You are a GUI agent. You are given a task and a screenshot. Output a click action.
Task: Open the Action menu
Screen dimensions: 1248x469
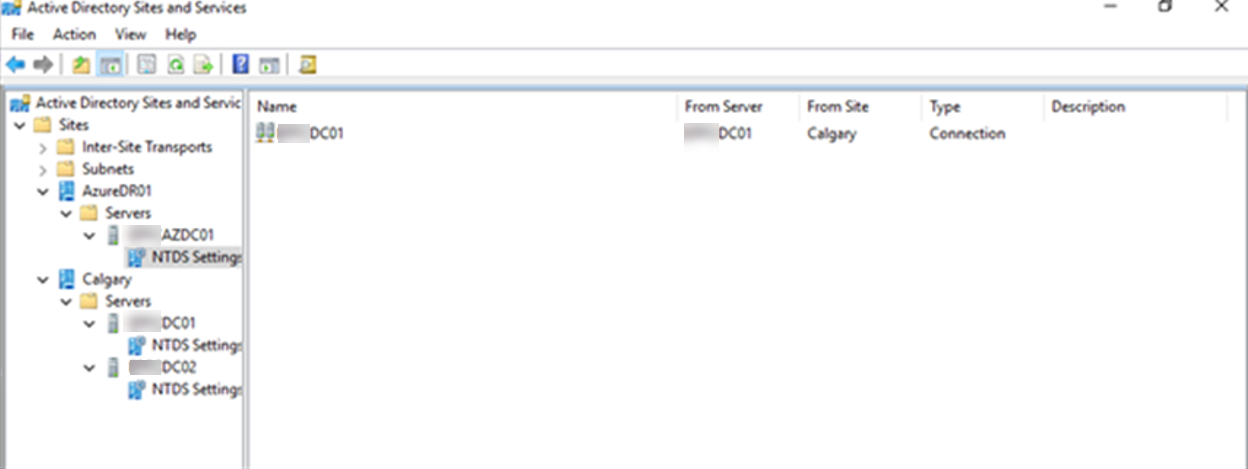75,34
